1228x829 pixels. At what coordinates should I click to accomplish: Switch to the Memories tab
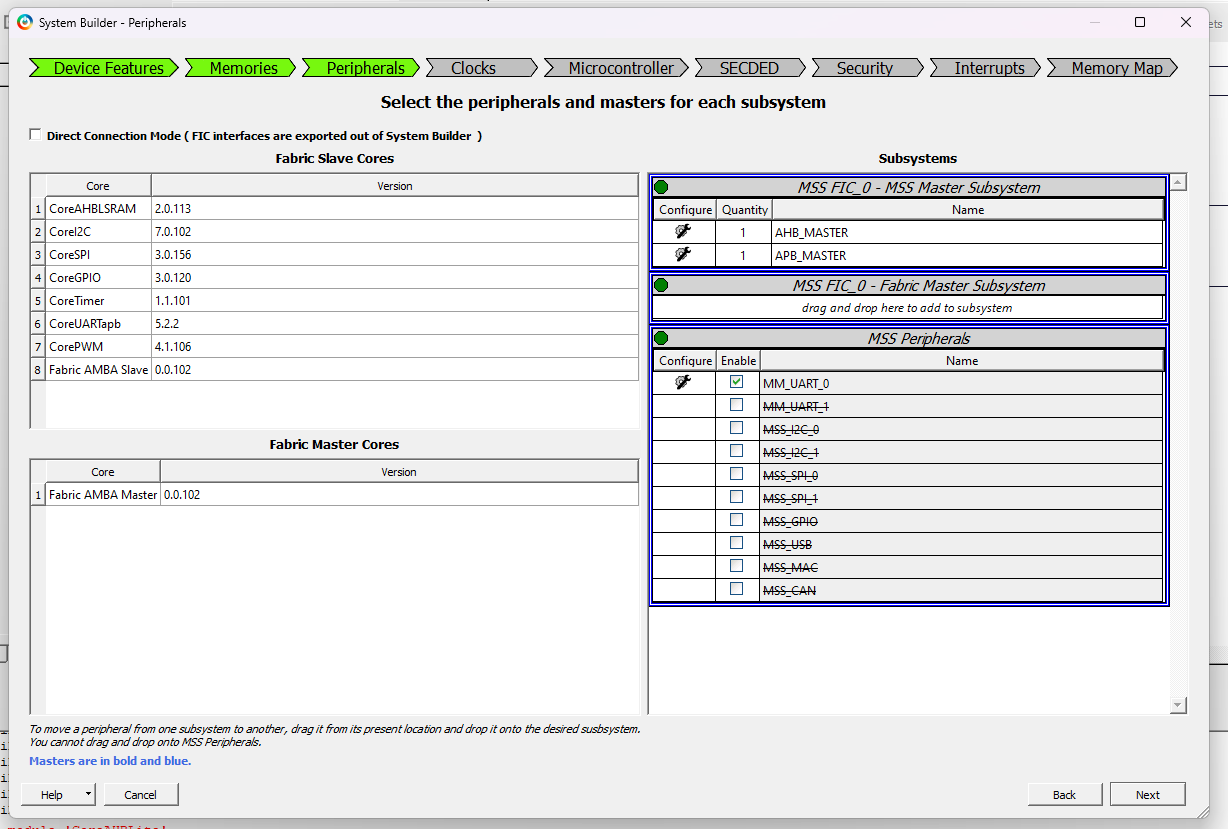240,67
